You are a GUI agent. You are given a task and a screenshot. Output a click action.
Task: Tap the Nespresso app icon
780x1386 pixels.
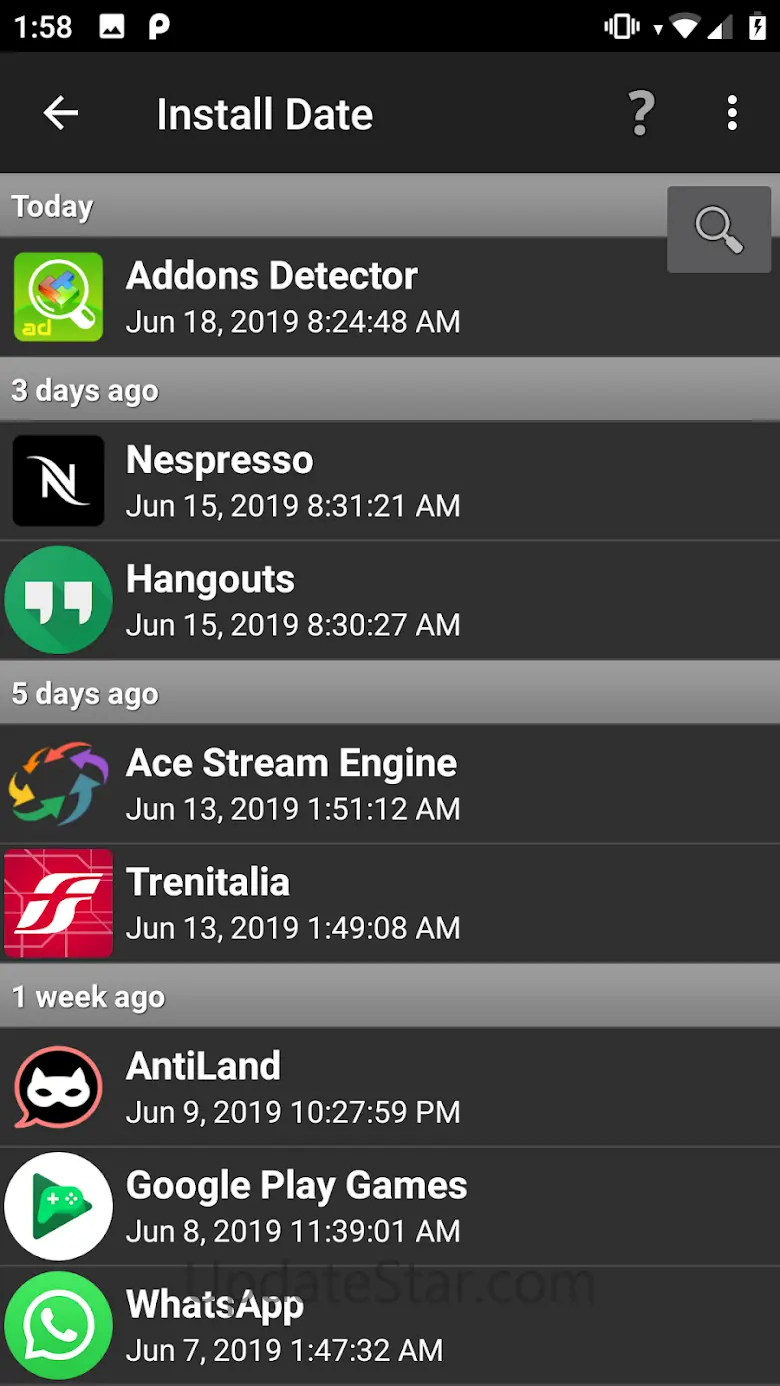point(58,481)
